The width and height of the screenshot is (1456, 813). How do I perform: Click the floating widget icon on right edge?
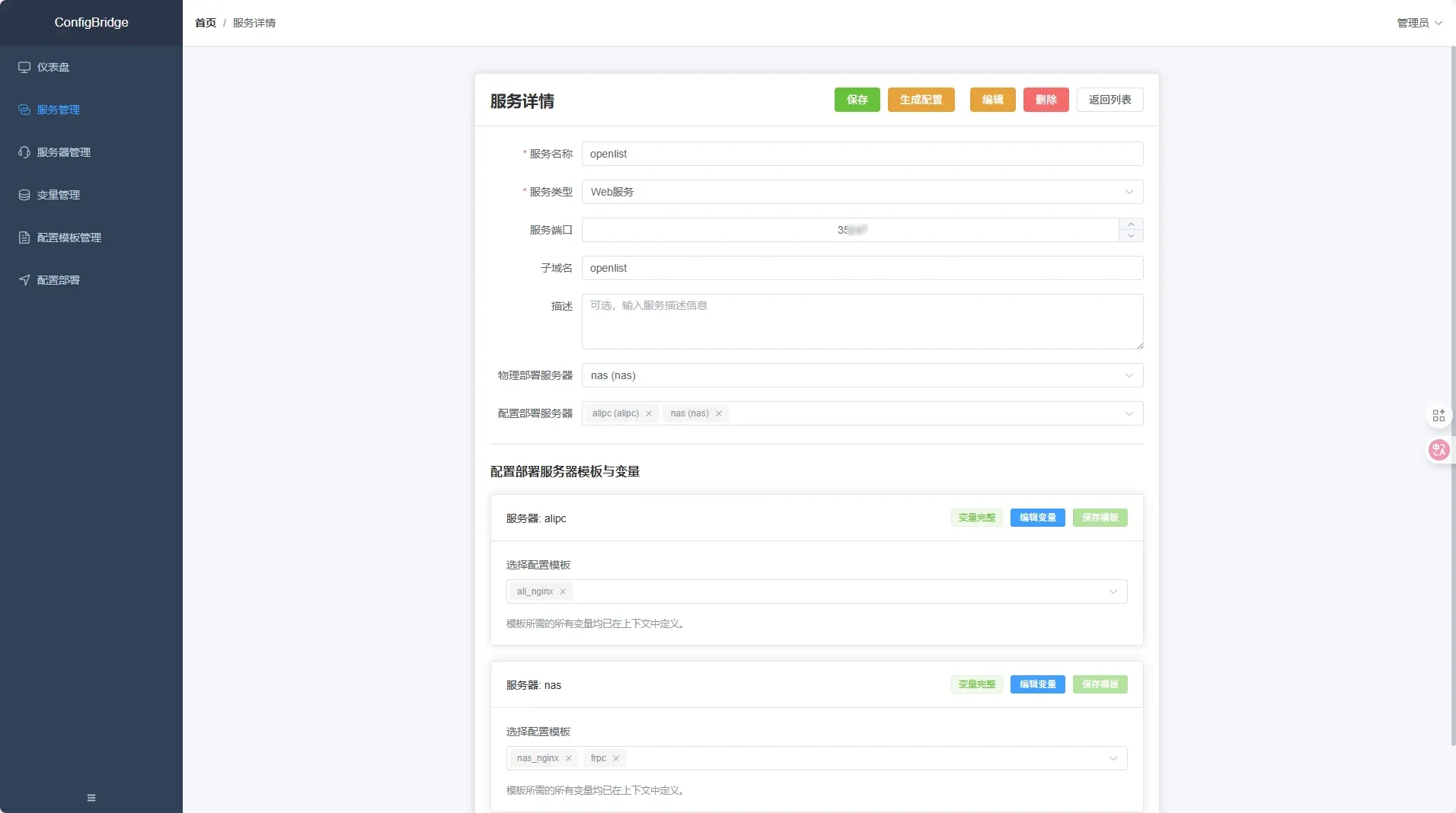click(x=1438, y=415)
